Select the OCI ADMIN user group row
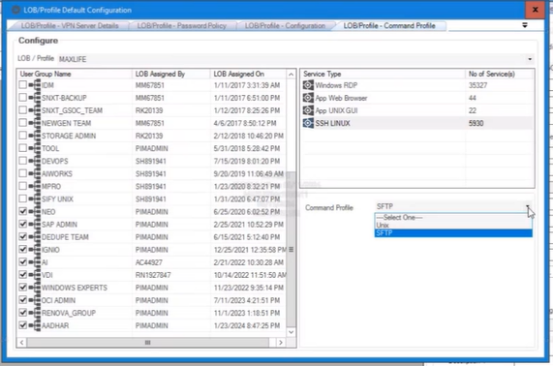Image resolution: width=554 pixels, height=367 pixels. [x=152, y=300]
